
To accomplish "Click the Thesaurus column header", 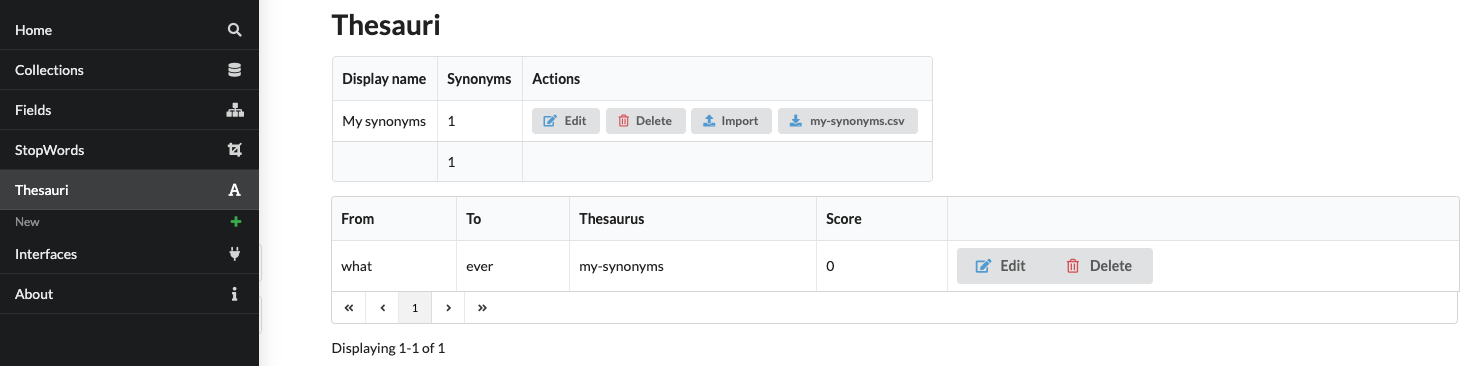I will click(693, 219).
